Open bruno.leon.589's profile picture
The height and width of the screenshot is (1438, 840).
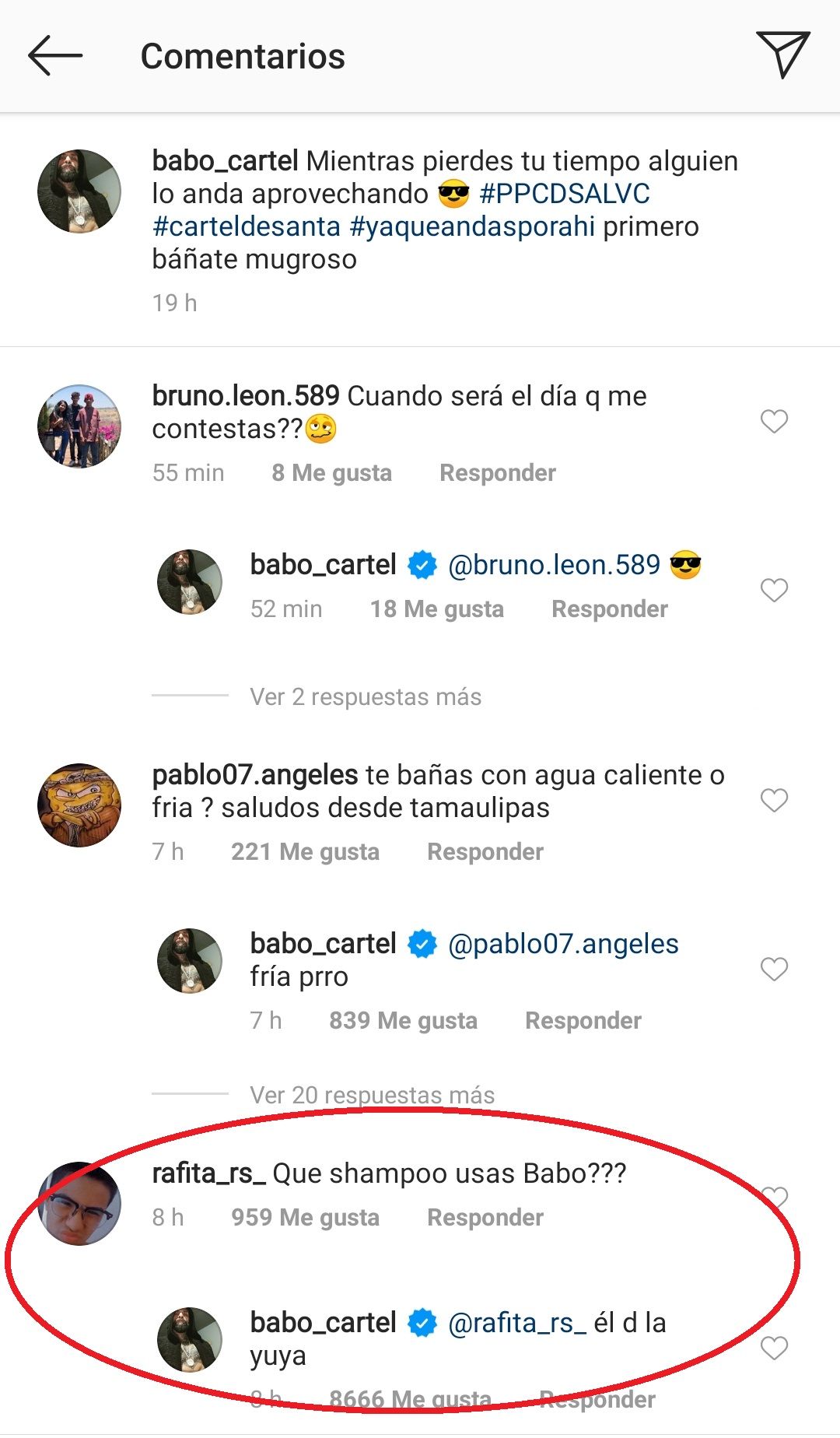point(79,426)
